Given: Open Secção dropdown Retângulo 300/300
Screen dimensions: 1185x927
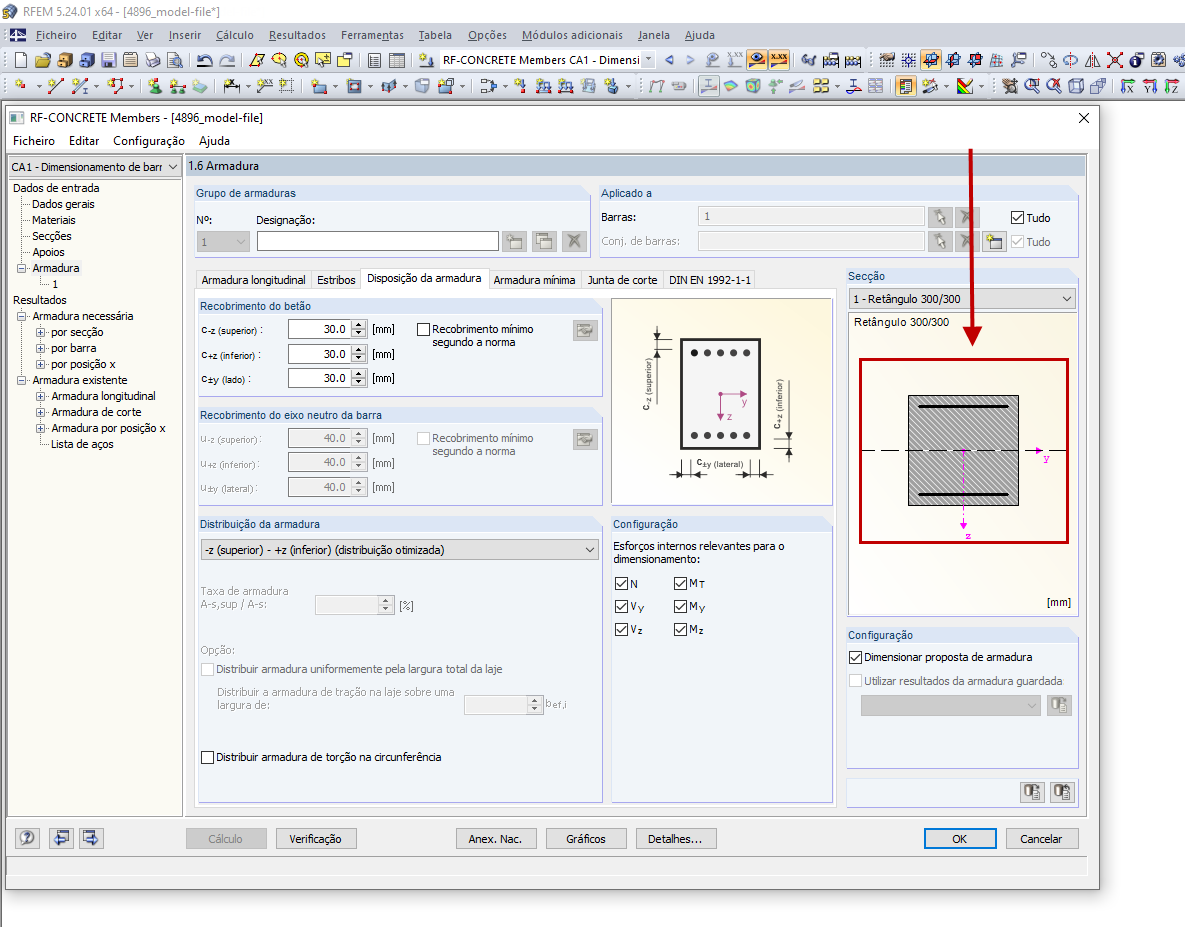Looking at the screenshot, I should 962,299.
